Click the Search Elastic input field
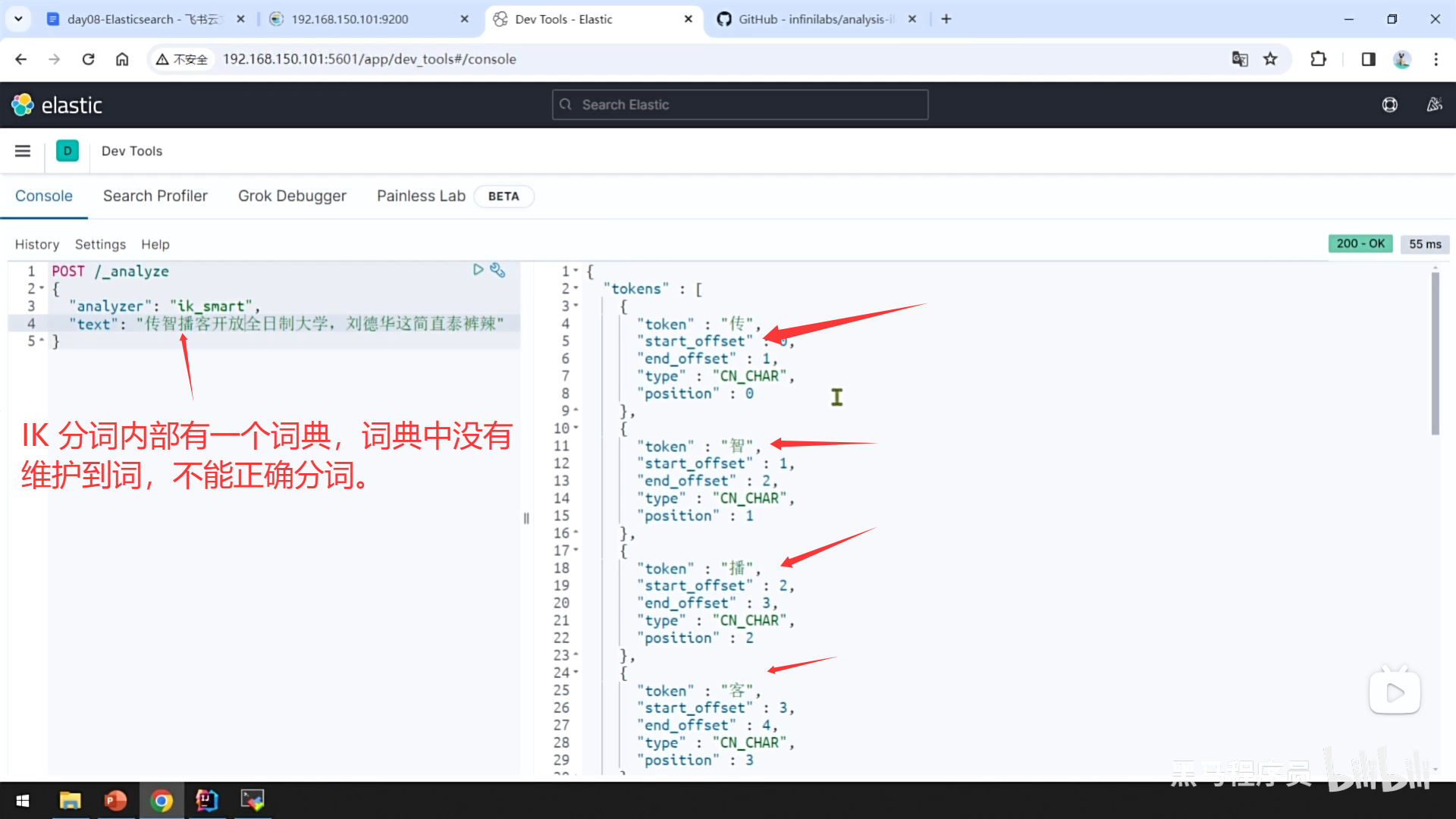This screenshot has height=819, width=1456. tap(740, 105)
